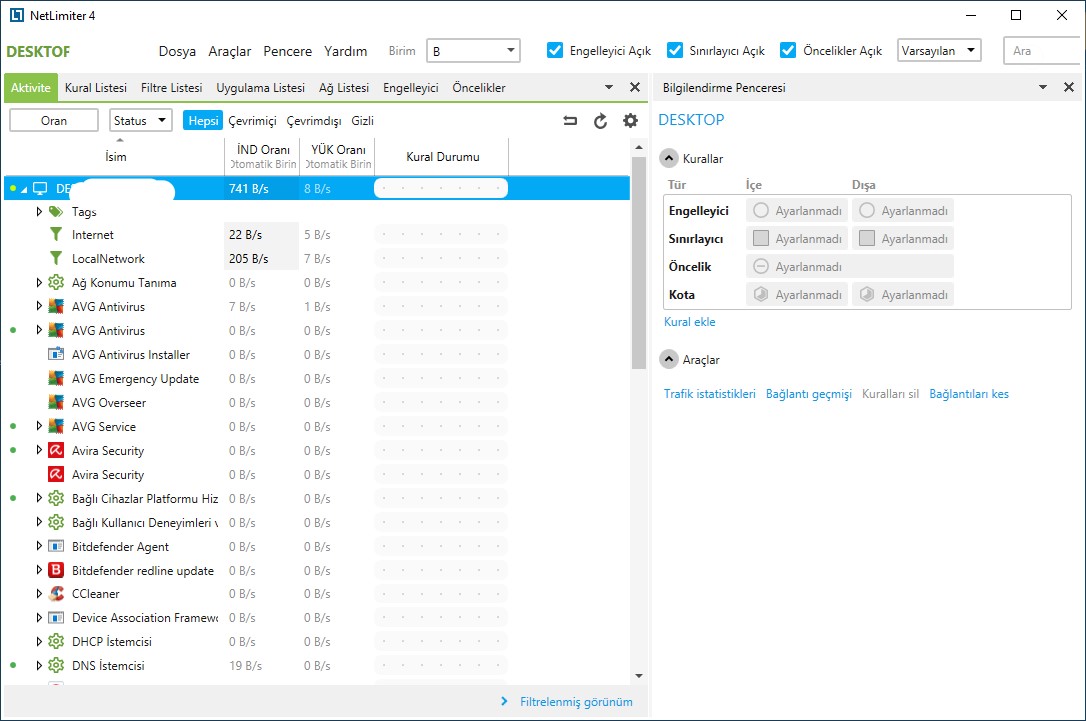Click the LocalNetwork filter funnel icon
Image resolution: width=1086 pixels, height=721 pixels.
coord(56,258)
